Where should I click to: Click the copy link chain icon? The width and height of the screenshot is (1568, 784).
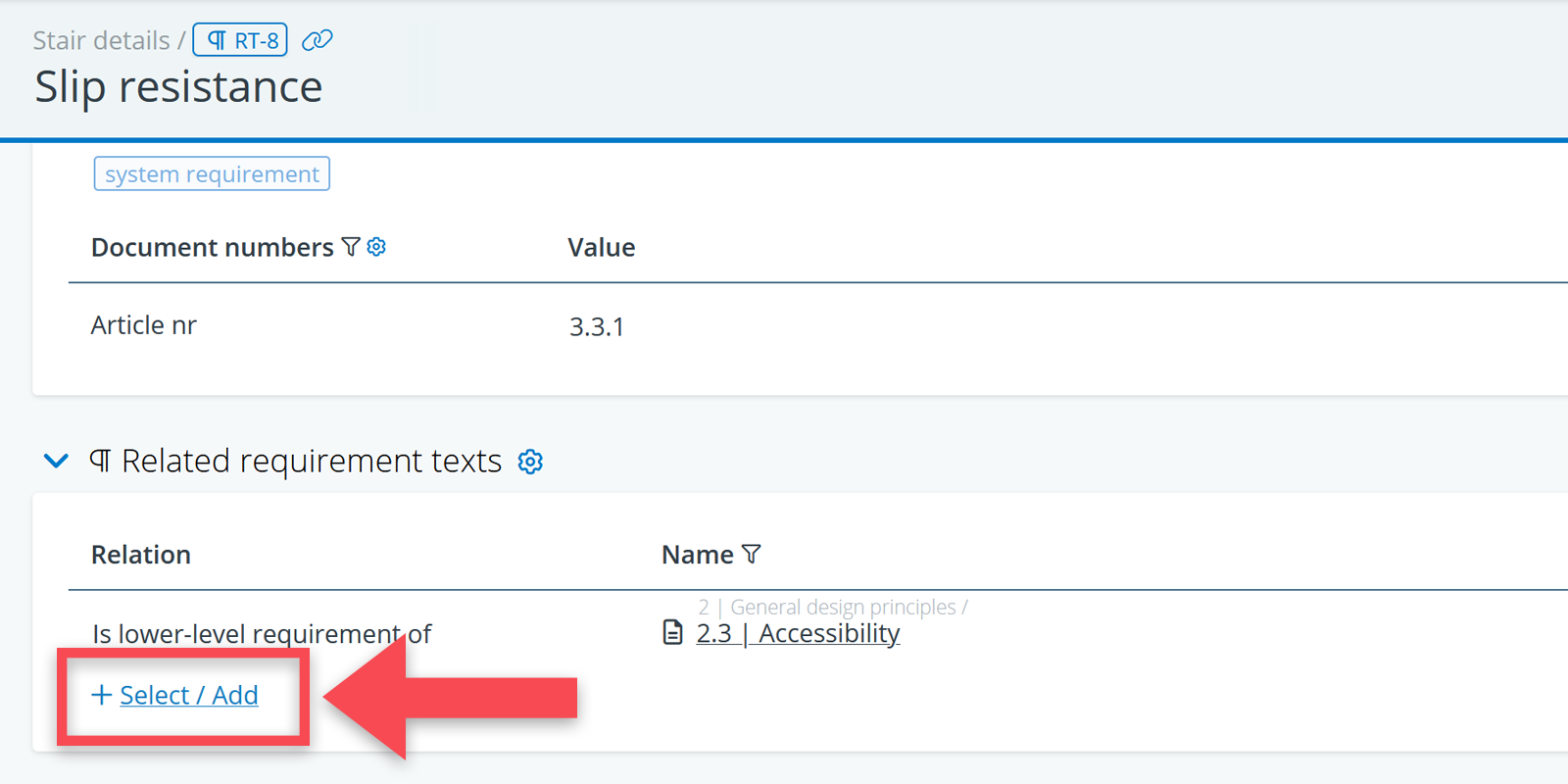pyautogui.click(x=317, y=40)
